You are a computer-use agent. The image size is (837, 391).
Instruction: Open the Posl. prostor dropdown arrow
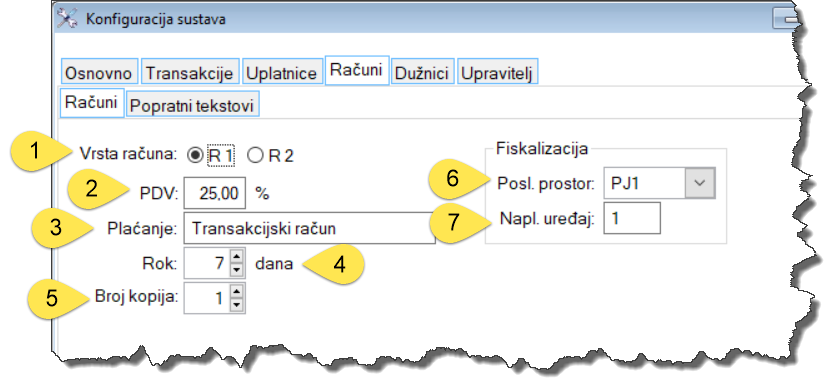[x=699, y=183]
